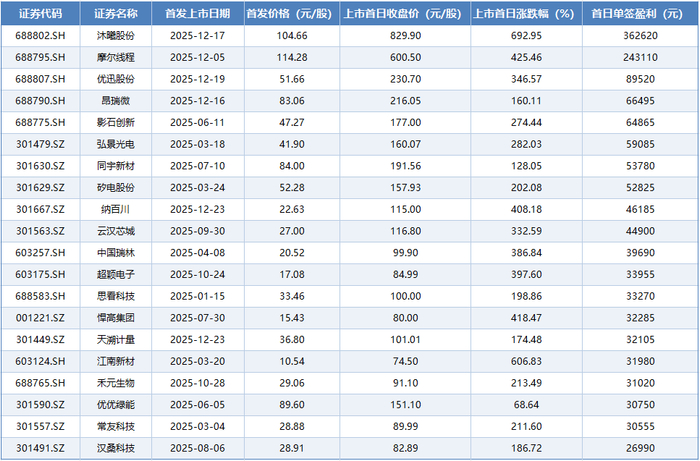Click closing price 82.89
The image size is (700, 461).
point(405,449)
